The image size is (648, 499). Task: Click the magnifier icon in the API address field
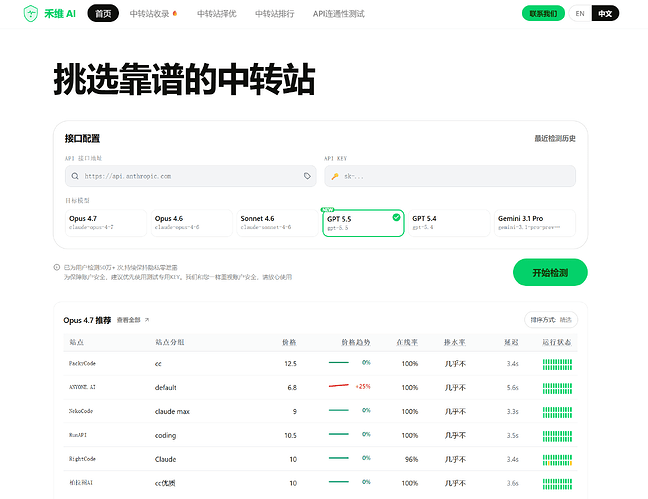(75, 176)
